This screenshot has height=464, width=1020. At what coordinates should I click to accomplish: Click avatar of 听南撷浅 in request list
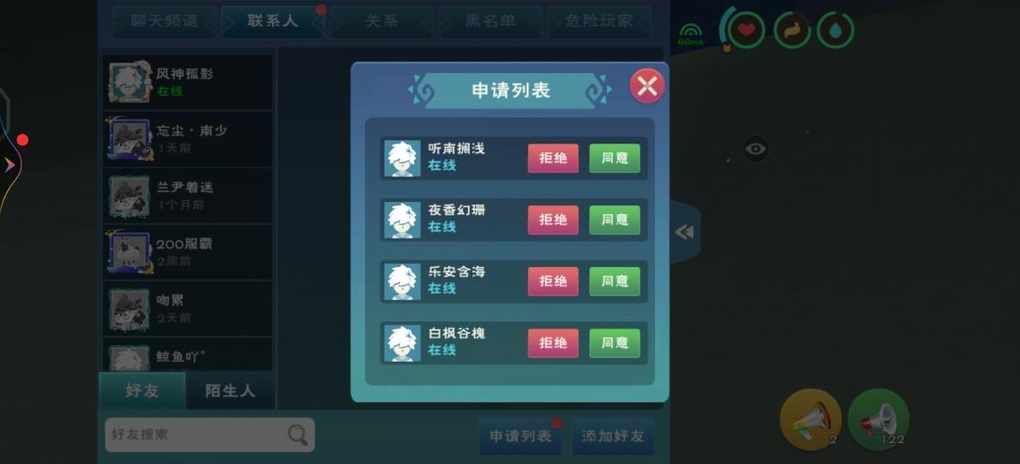[x=402, y=158]
